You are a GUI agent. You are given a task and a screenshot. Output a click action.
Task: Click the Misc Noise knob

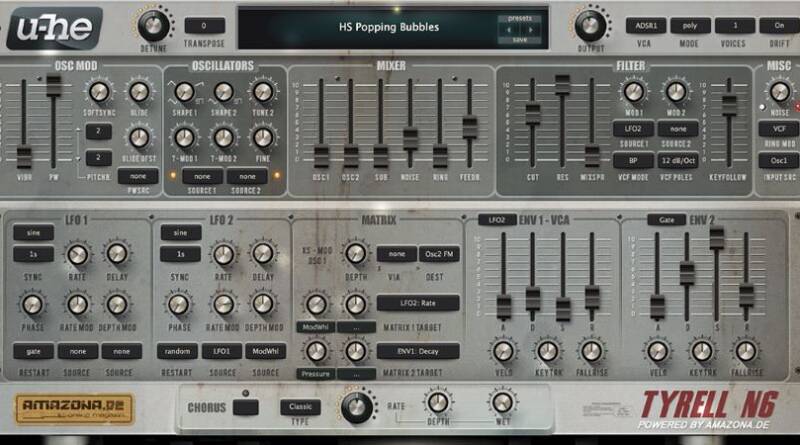point(780,92)
